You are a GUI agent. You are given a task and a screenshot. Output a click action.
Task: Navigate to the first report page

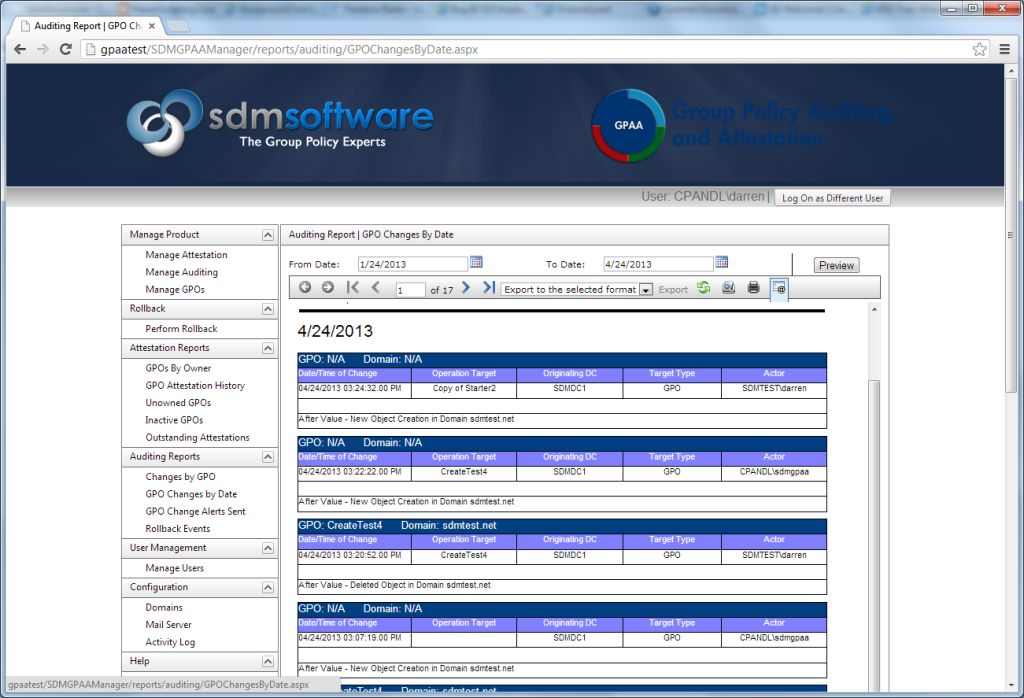click(x=352, y=286)
